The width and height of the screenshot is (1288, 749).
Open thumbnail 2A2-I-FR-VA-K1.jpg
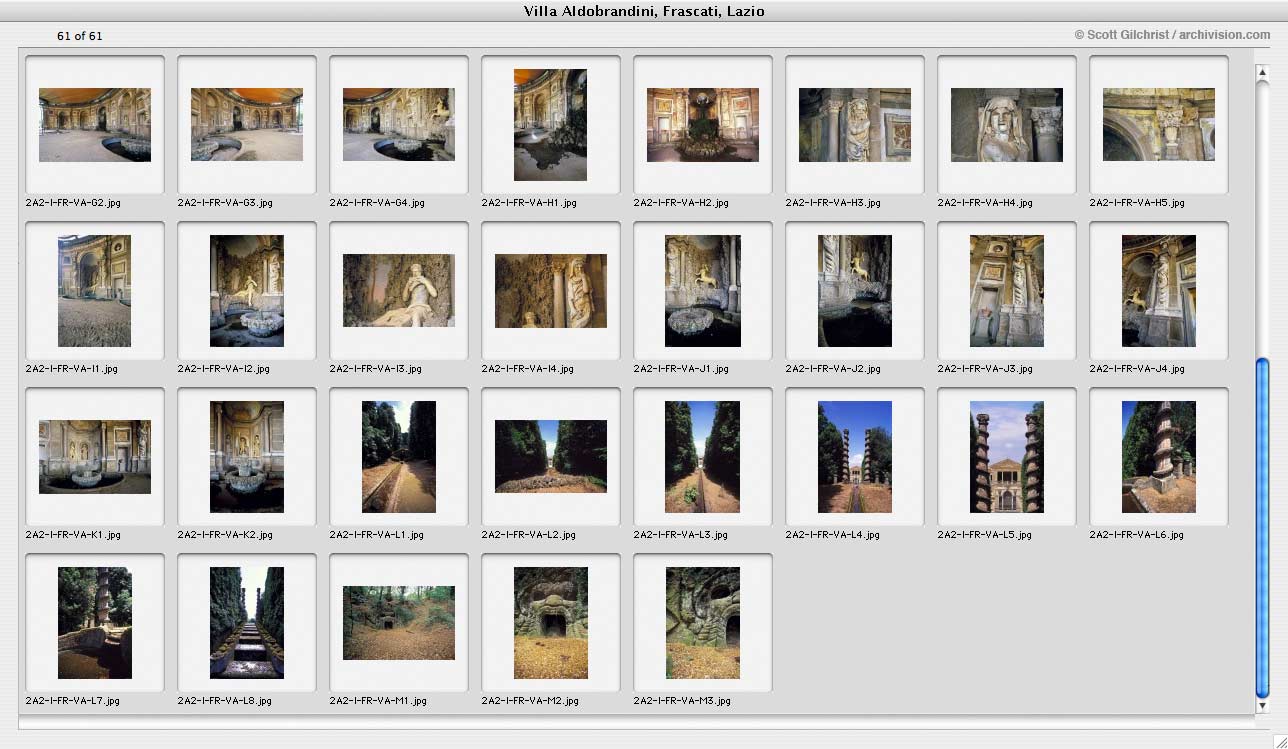tap(95, 457)
